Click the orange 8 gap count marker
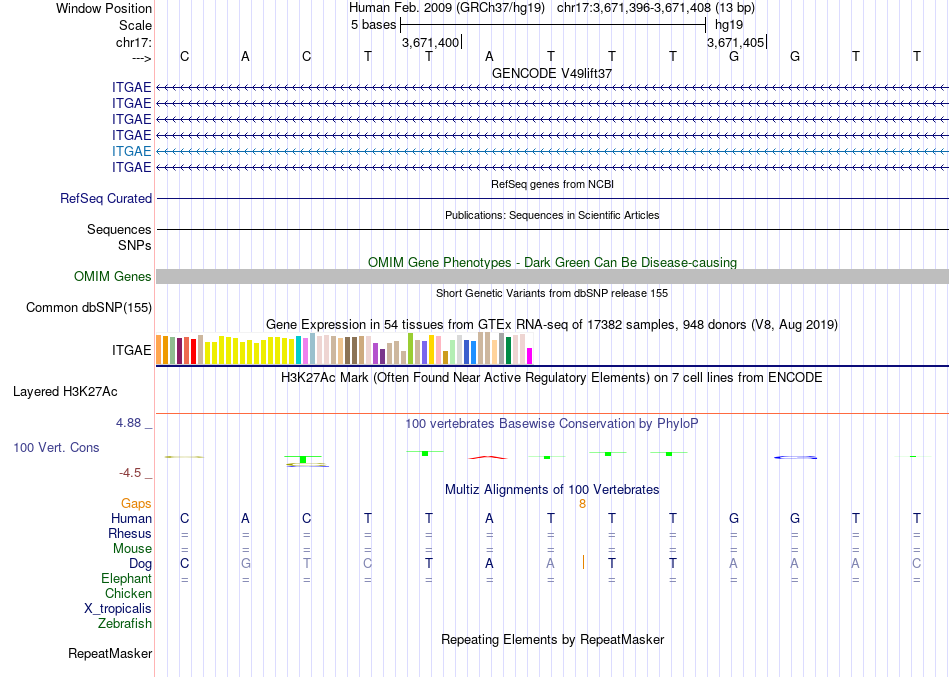The height and width of the screenshot is (677, 950). point(582,504)
